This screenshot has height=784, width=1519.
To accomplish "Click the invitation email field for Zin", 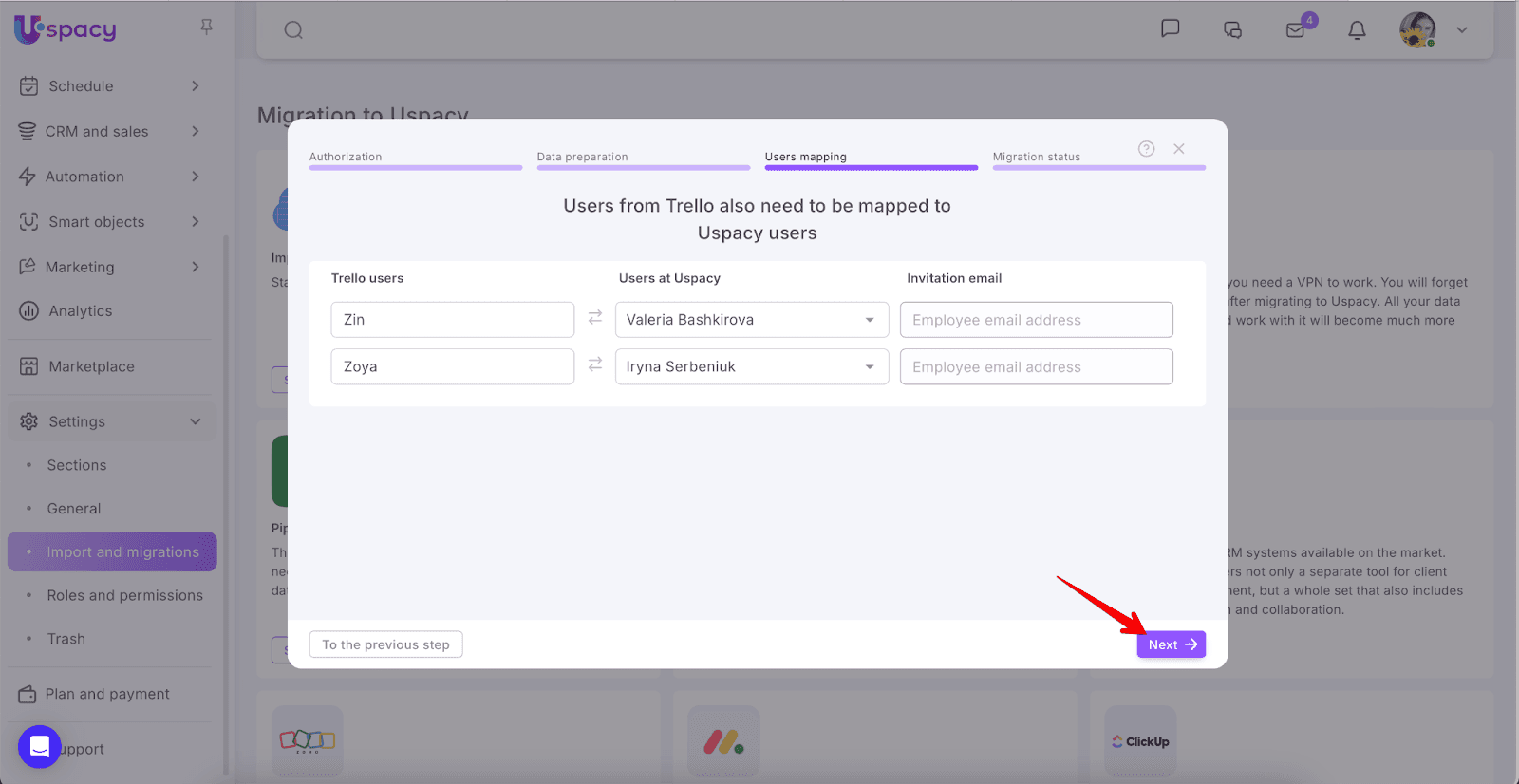I will [x=1036, y=320].
